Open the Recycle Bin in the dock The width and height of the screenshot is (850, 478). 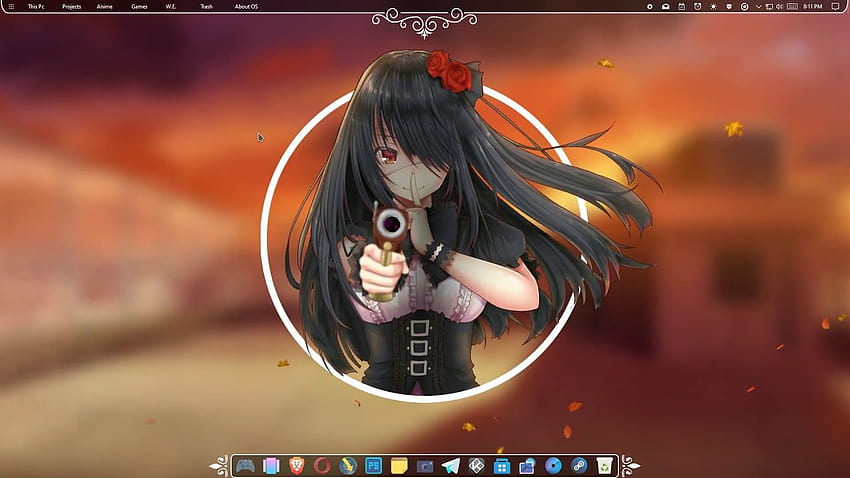(604, 466)
